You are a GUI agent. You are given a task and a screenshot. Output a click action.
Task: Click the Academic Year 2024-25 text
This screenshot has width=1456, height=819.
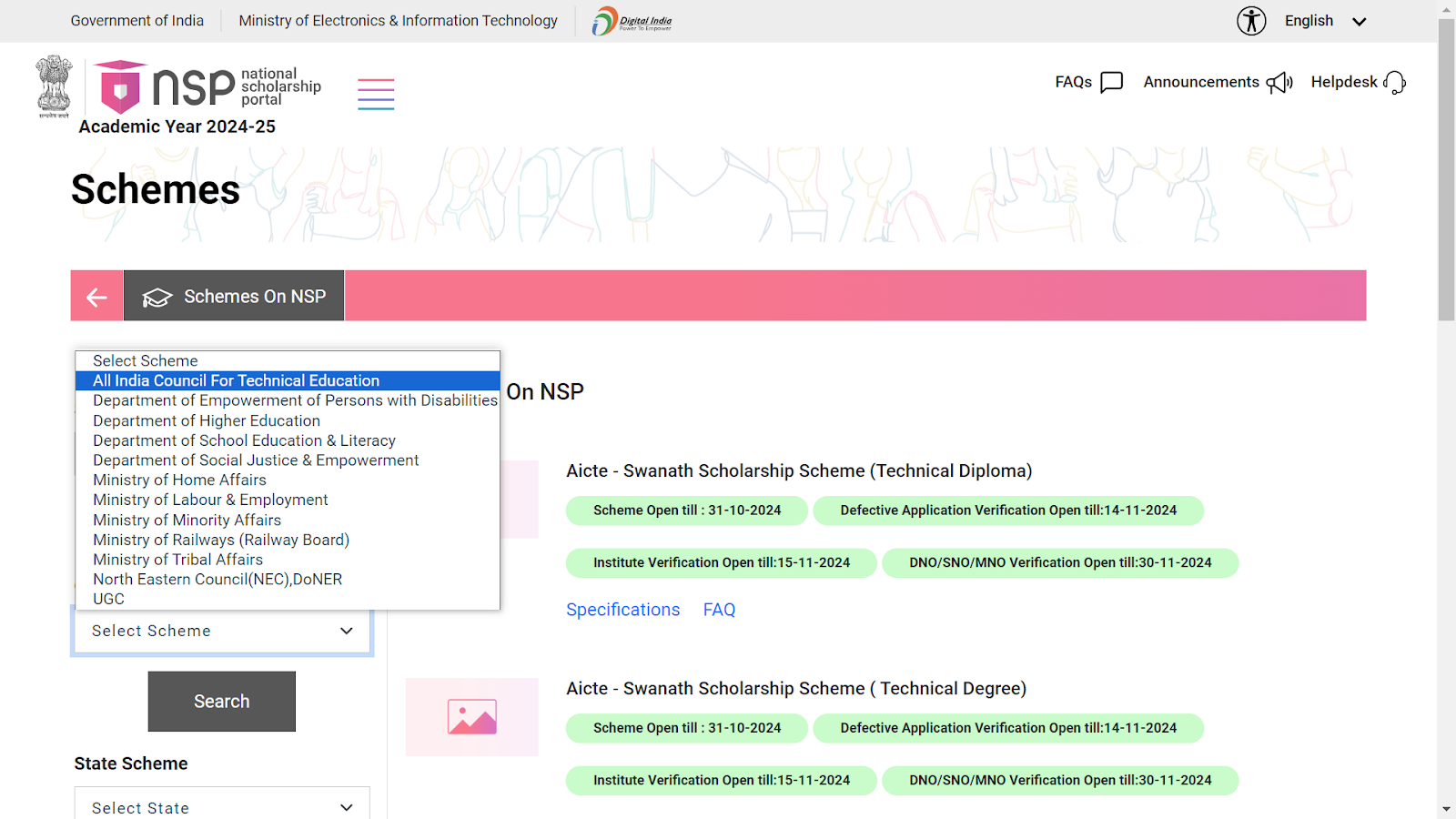point(177,126)
